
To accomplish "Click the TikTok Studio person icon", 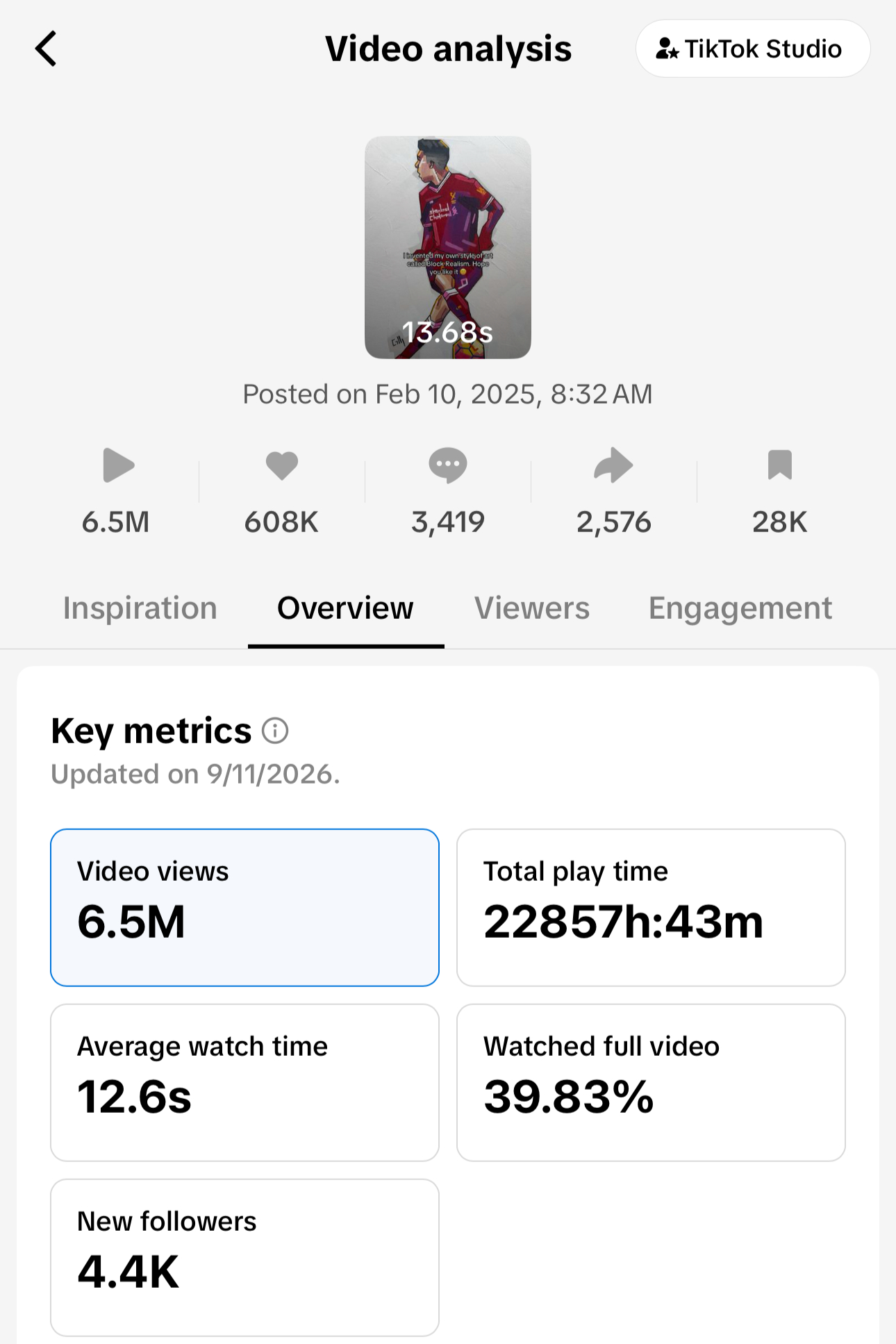I will (667, 49).
